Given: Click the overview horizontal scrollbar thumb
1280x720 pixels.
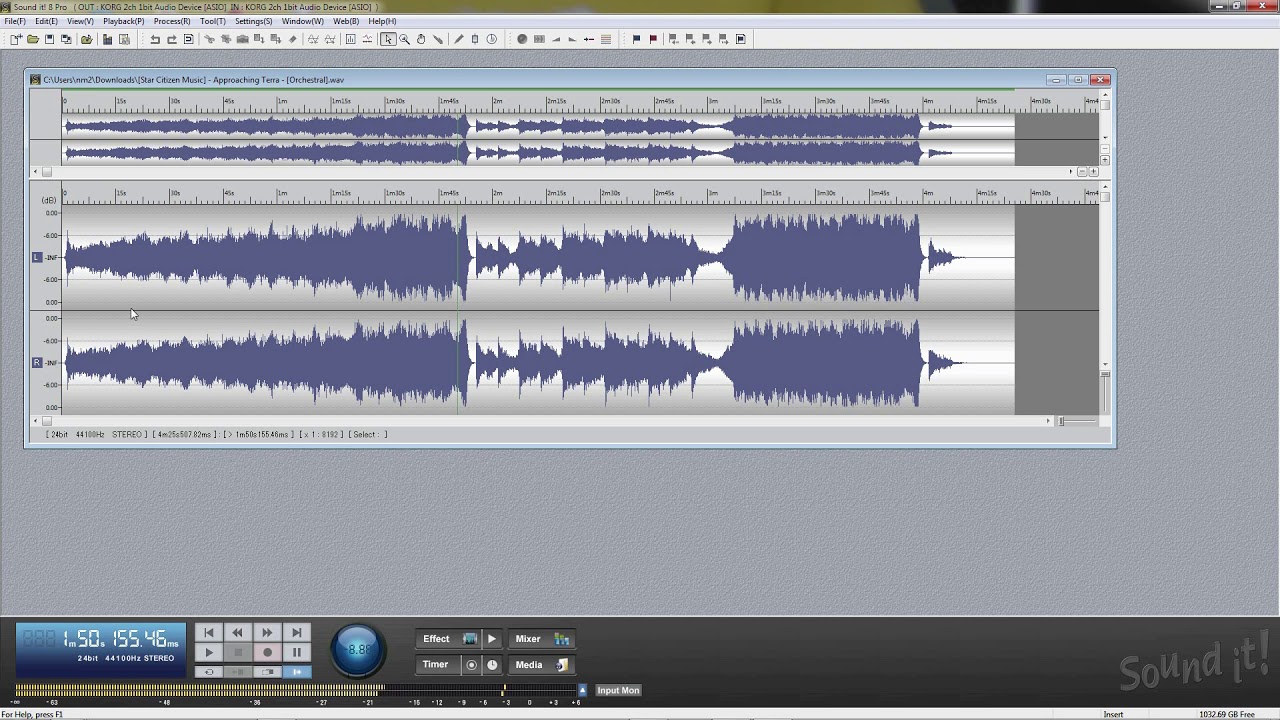Looking at the screenshot, I should click(x=46, y=172).
